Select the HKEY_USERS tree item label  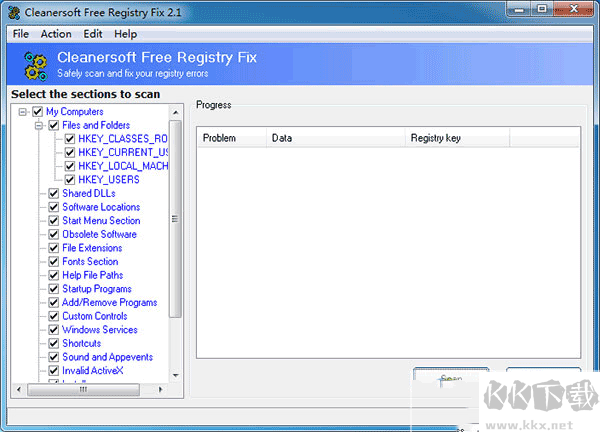(109, 179)
